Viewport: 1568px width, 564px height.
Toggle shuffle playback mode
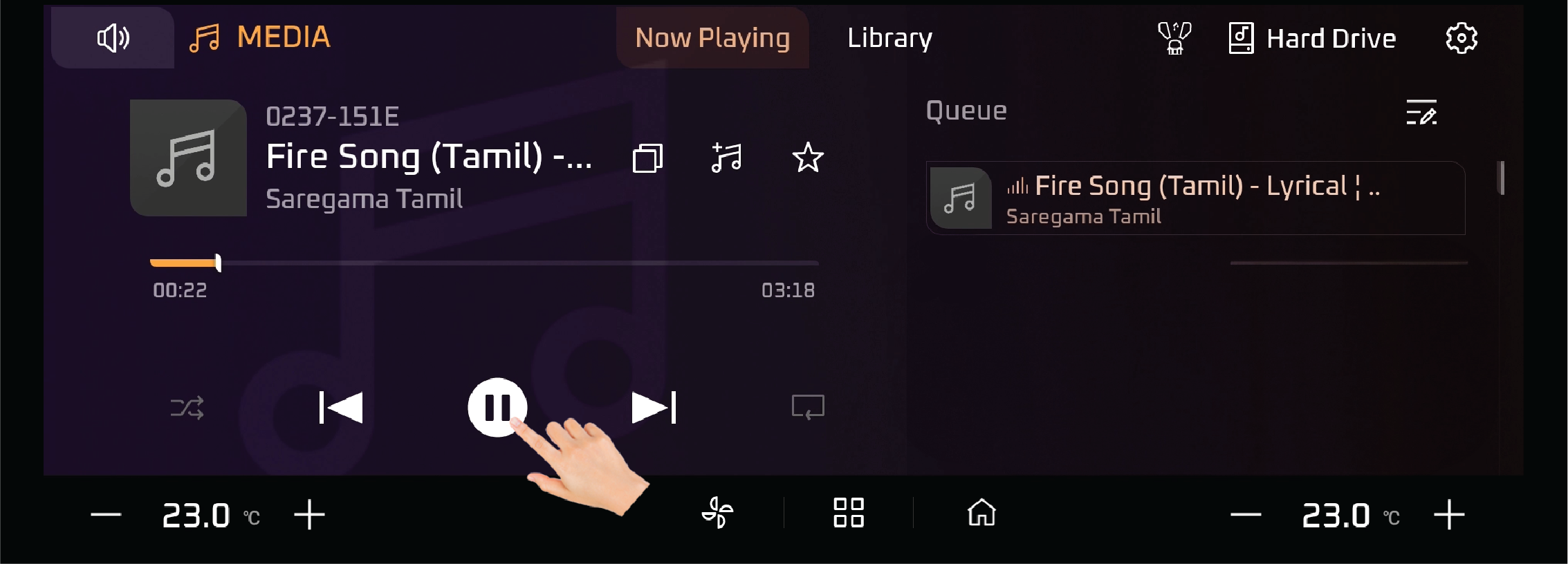click(x=187, y=408)
